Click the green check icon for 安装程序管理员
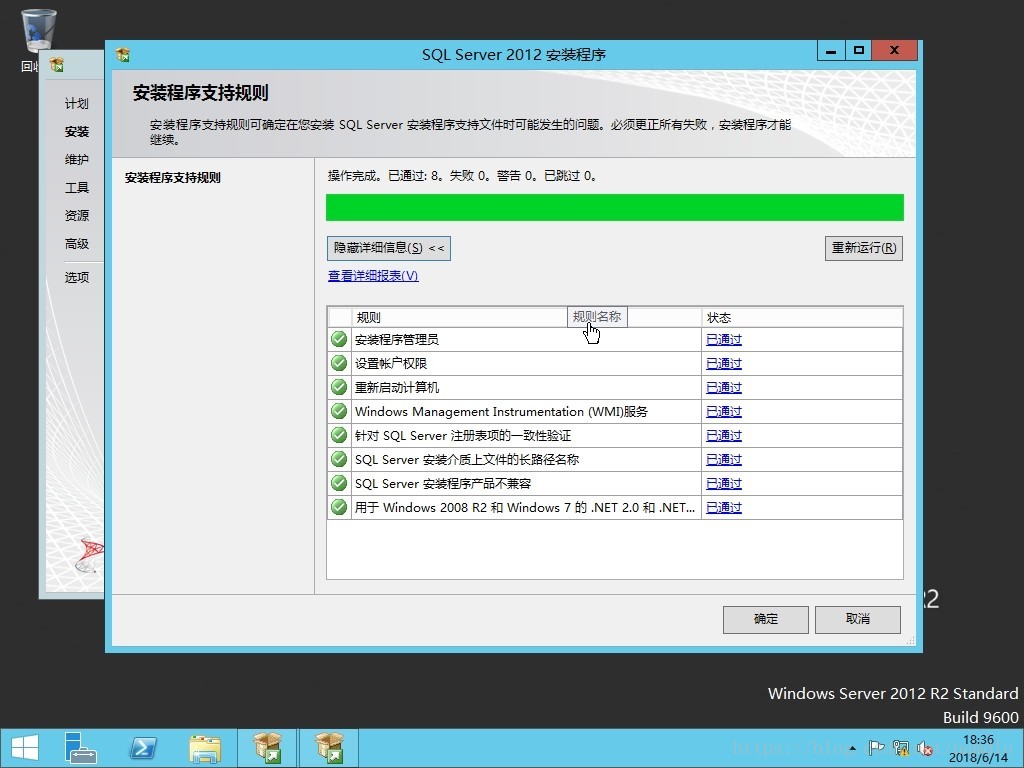Viewport: 1024px width, 768px height. pyautogui.click(x=339, y=339)
